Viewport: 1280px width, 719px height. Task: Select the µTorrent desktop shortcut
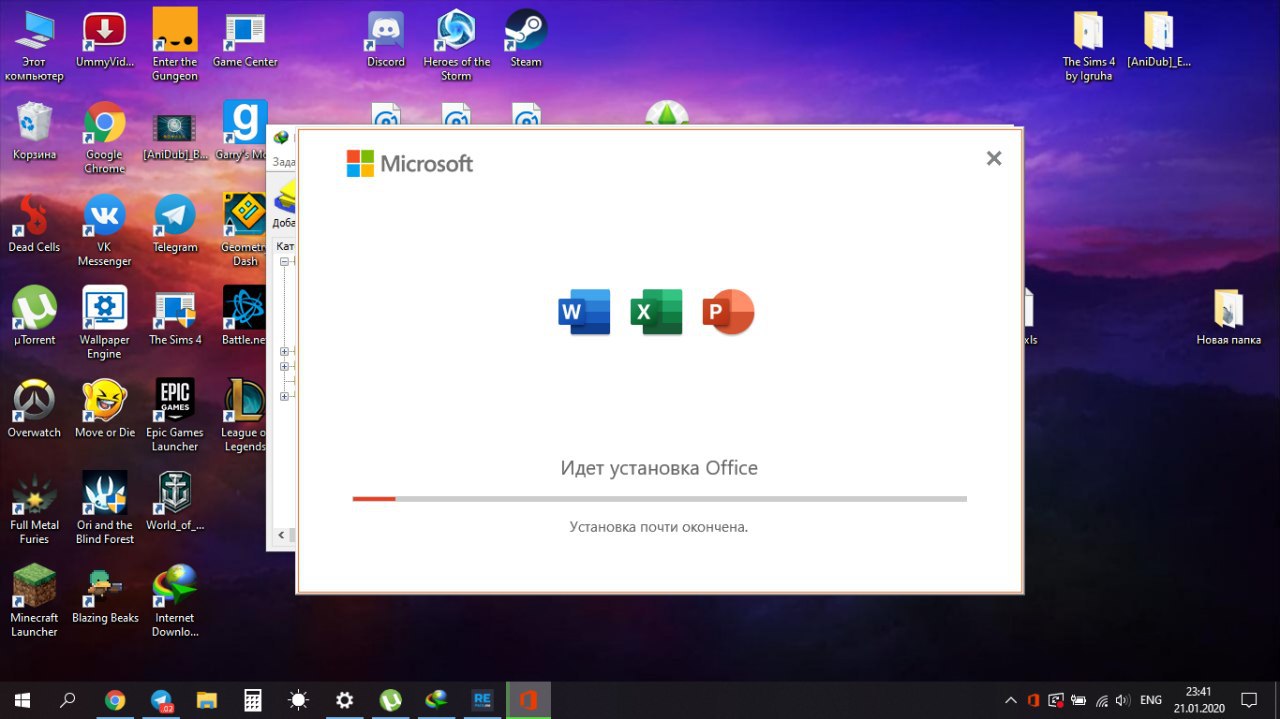34,316
